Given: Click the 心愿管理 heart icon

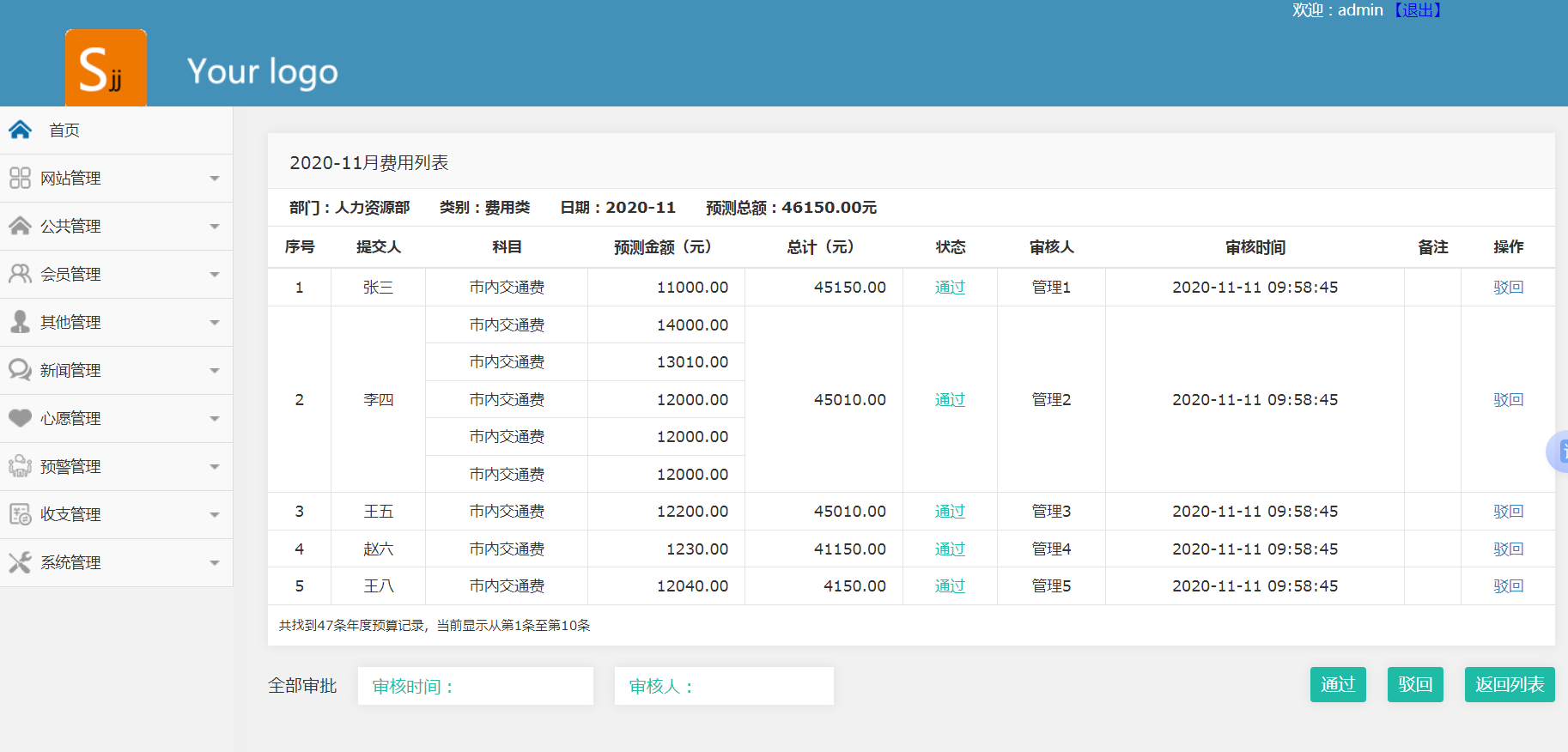Looking at the screenshot, I should pyautogui.click(x=20, y=418).
